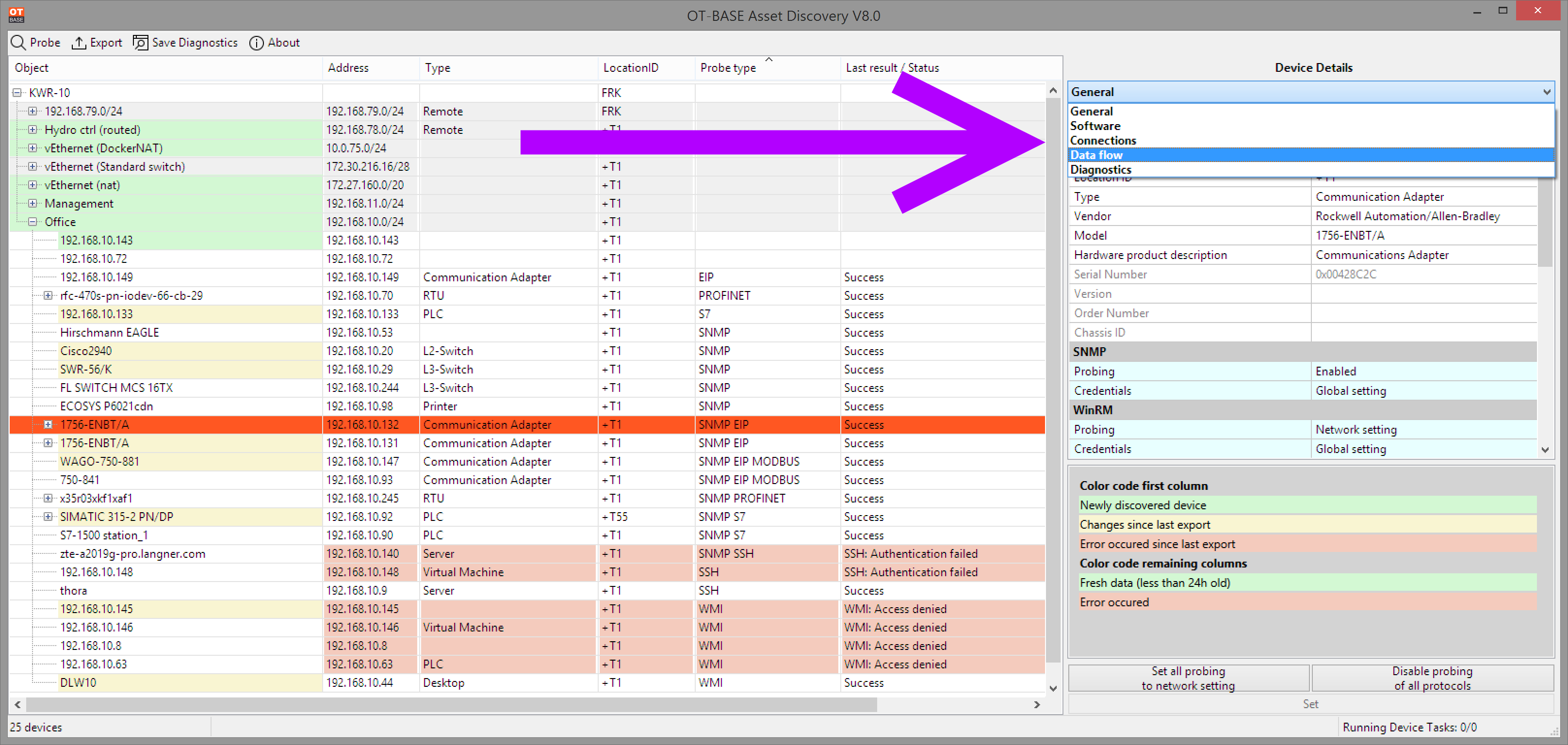Click the Device Details scroll-down arrow
Image resolution: width=1568 pixels, height=745 pixels.
(x=1545, y=450)
